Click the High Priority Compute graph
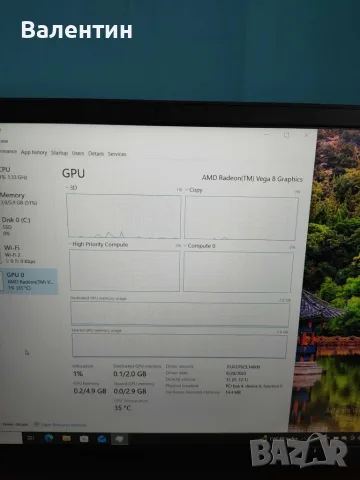The height and width of the screenshot is (480, 360). coord(124,271)
